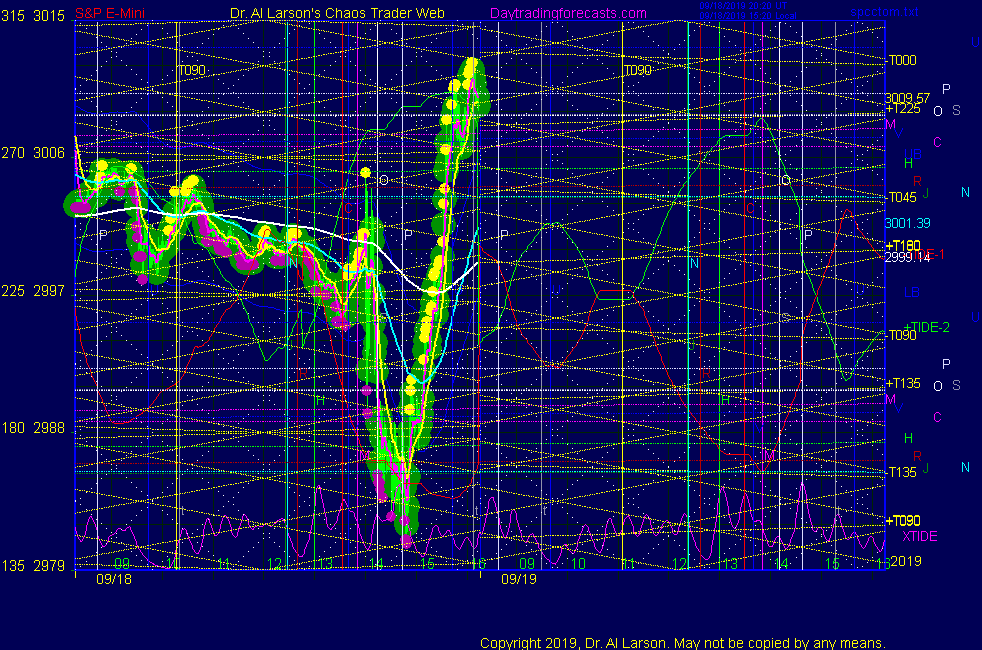
Task: Click the 'Dr. Al Larson's Chaos Trader Web' heading
Action: [337, 13]
